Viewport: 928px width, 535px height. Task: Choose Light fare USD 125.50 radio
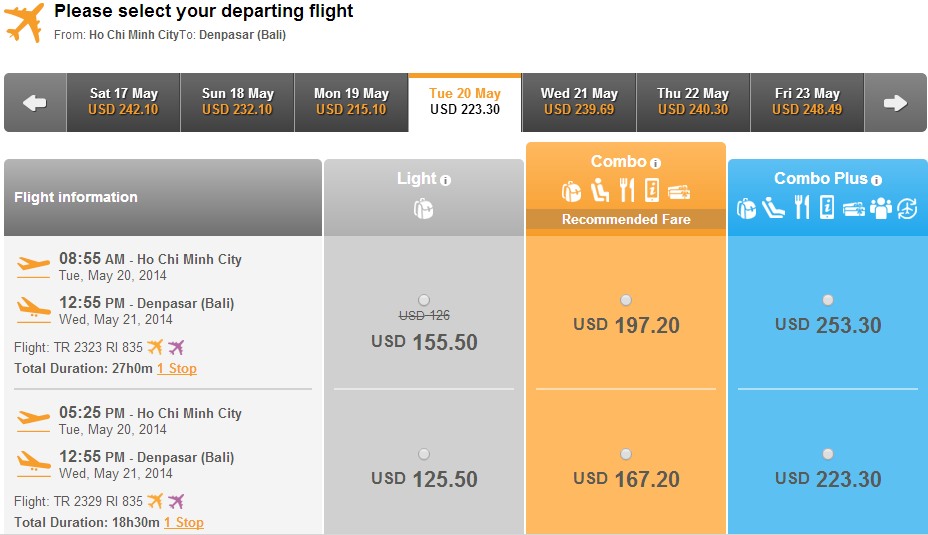[424, 454]
